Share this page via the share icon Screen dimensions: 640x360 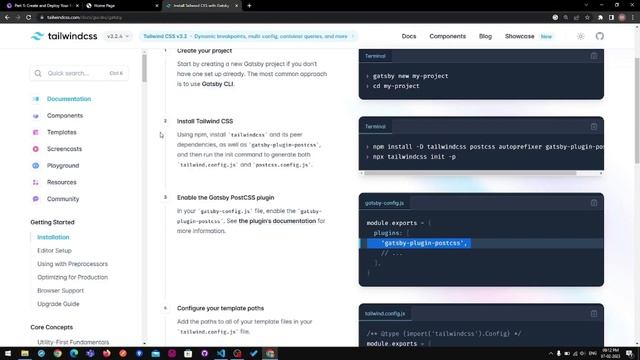[x=576, y=18]
